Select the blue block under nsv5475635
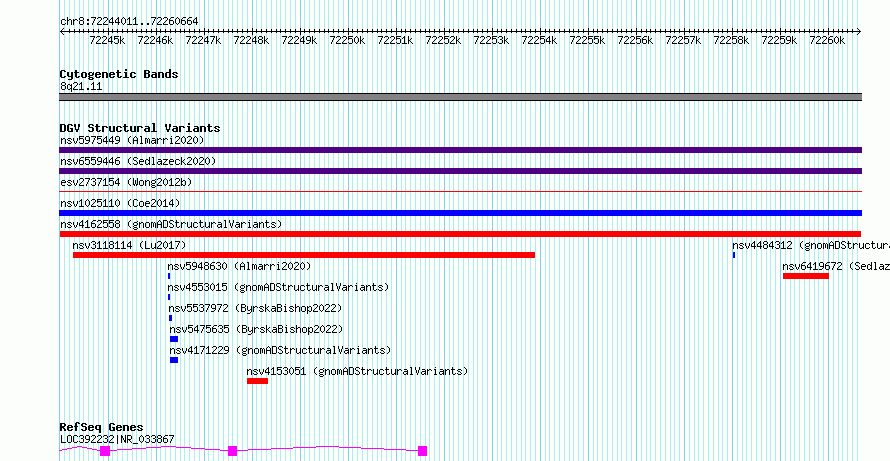The width and height of the screenshot is (890, 461). pos(174,339)
